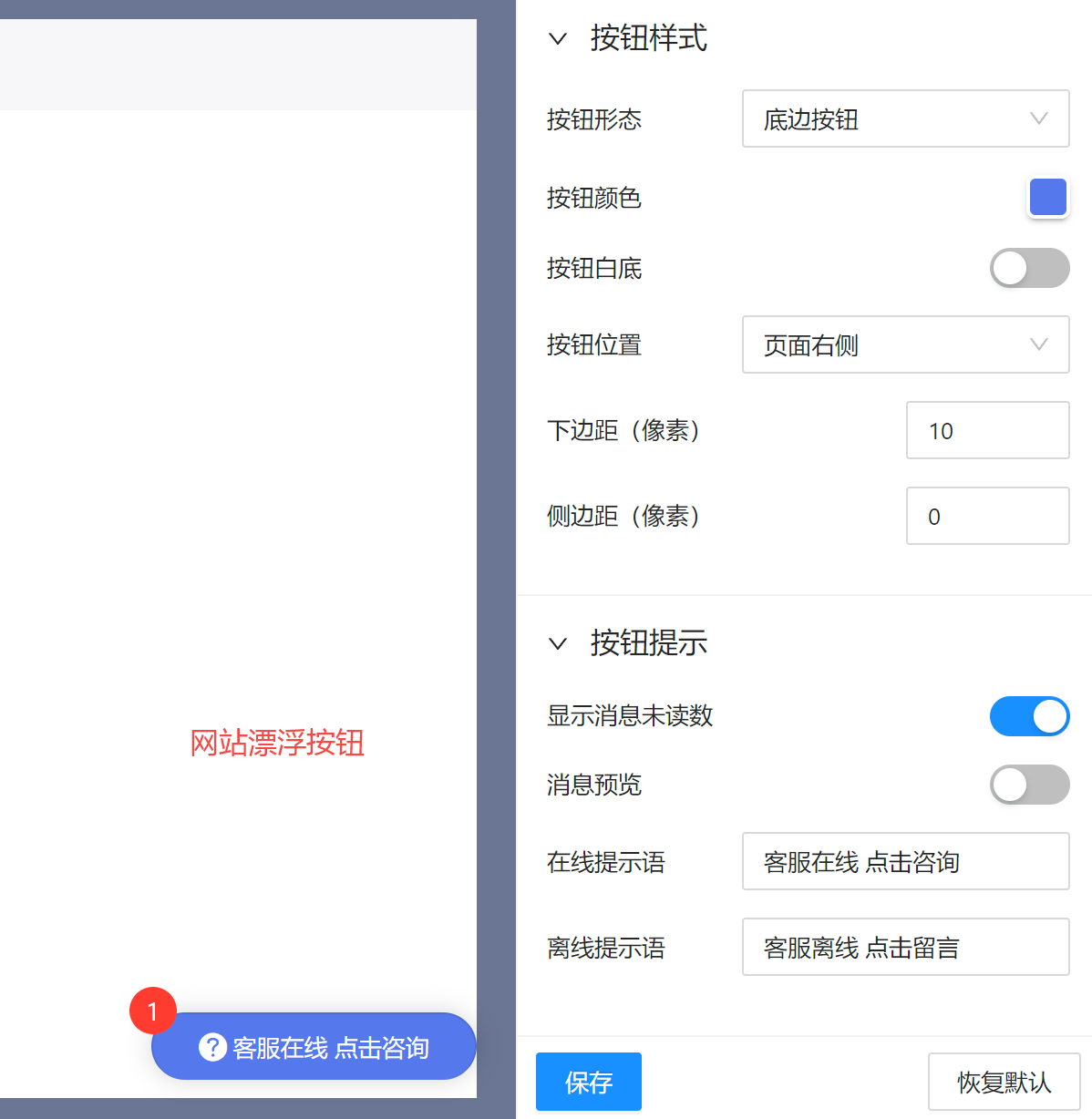Screen dimensions: 1092x1119
Task: Open the 按钮位置 dropdown
Action: point(905,344)
